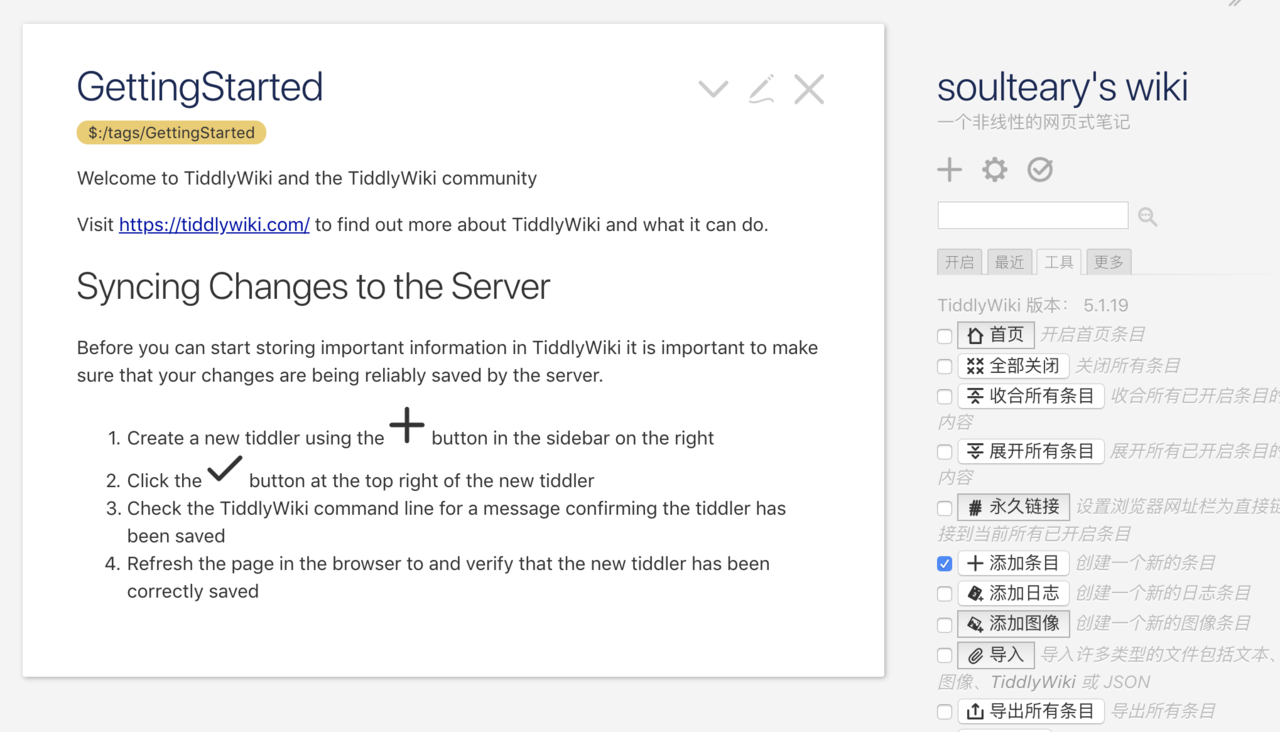Click the 首页 home button
The image size is (1280, 732).
996,335
